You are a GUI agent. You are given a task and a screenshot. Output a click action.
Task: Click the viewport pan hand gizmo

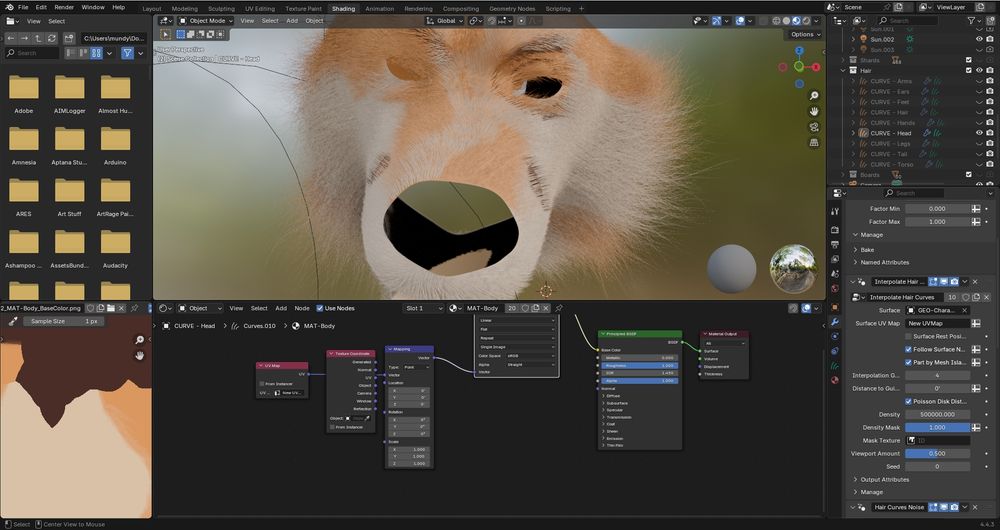[815, 110]
